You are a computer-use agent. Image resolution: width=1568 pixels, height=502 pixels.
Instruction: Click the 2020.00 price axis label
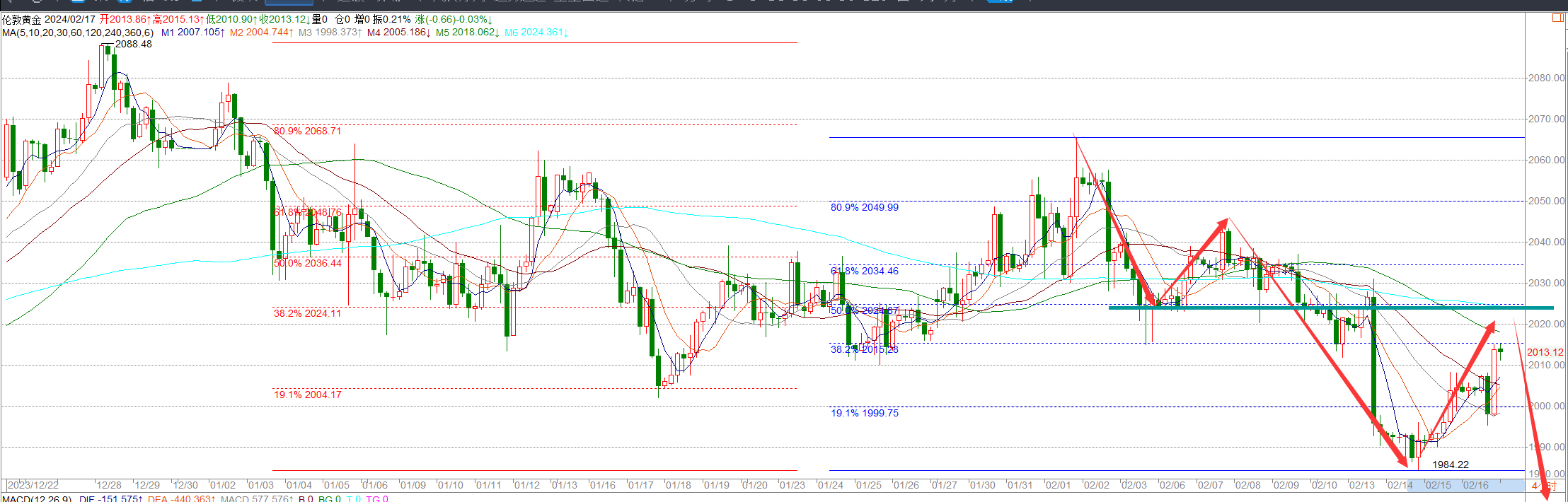(1546, 324)
